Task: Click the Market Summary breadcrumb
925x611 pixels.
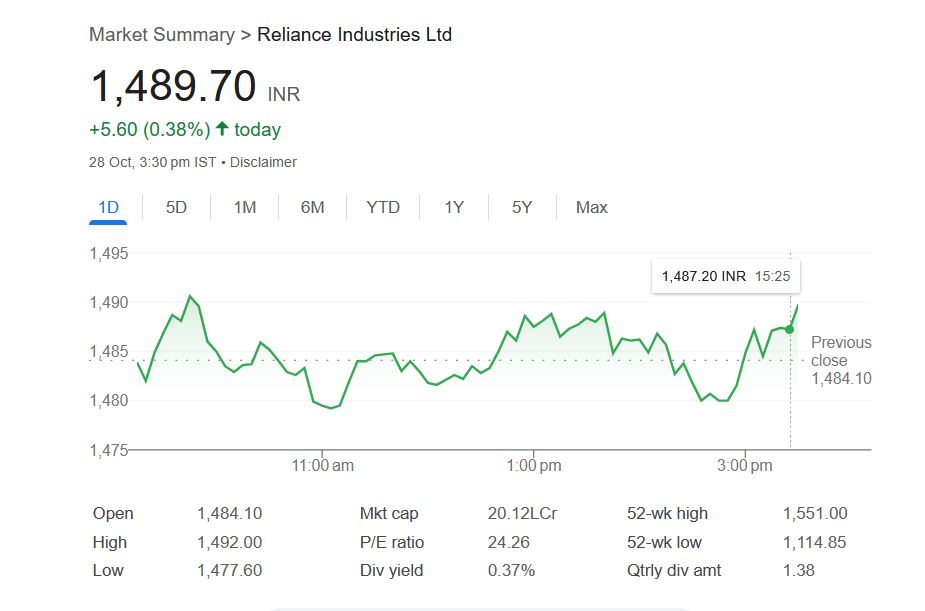Action: coord(161,35)
